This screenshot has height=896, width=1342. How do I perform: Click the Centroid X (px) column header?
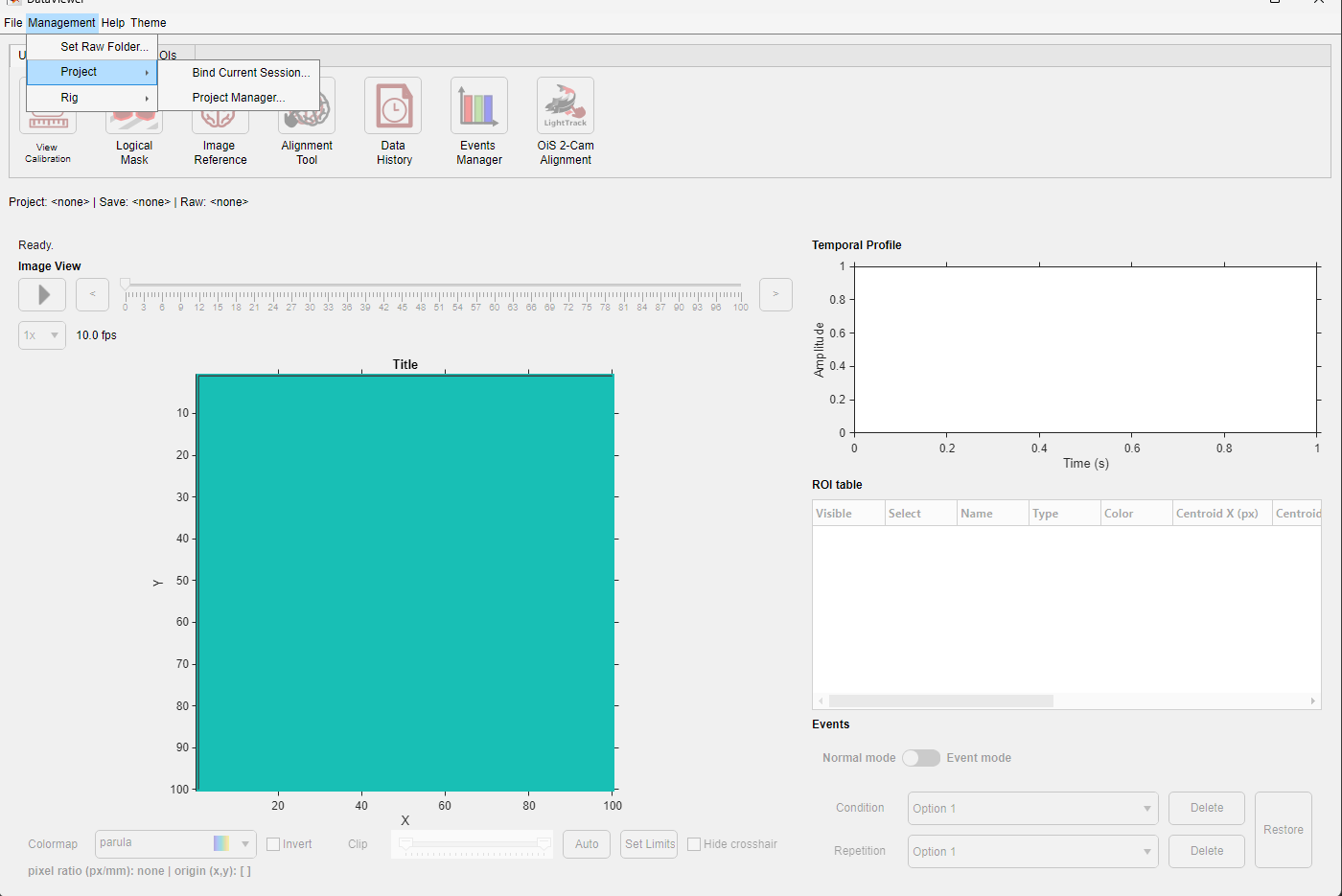point(1222,514)
